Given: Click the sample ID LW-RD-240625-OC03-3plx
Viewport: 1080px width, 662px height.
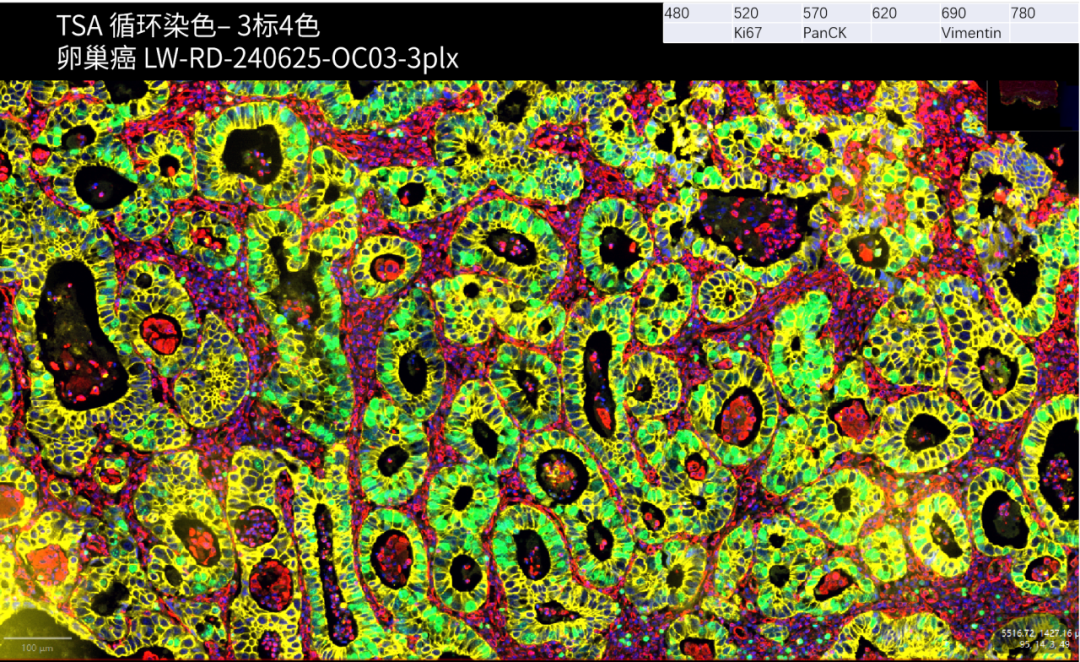Looking at the screenshot, I should point(301,59).
